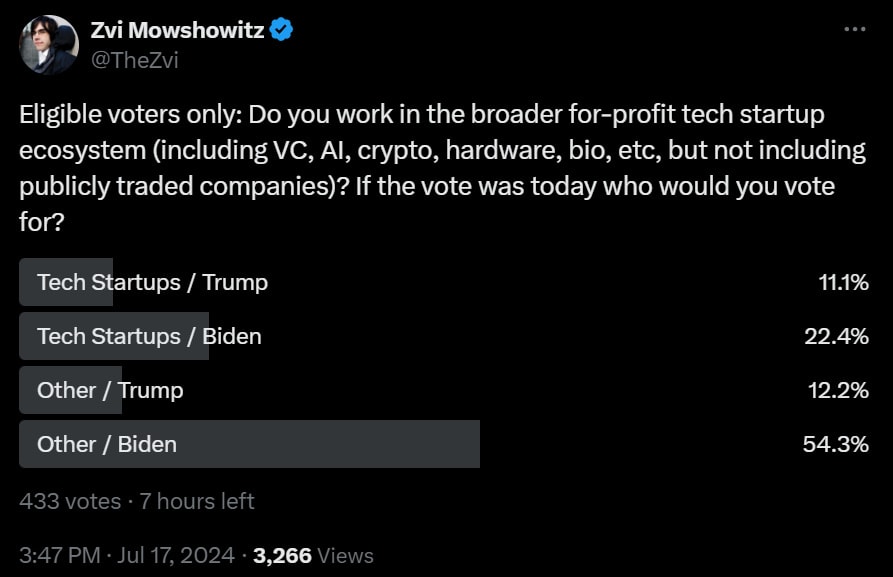Click the 22.4% result percentage
The width and height of the screenshot is (893, 577).
[x=836, y=336]
